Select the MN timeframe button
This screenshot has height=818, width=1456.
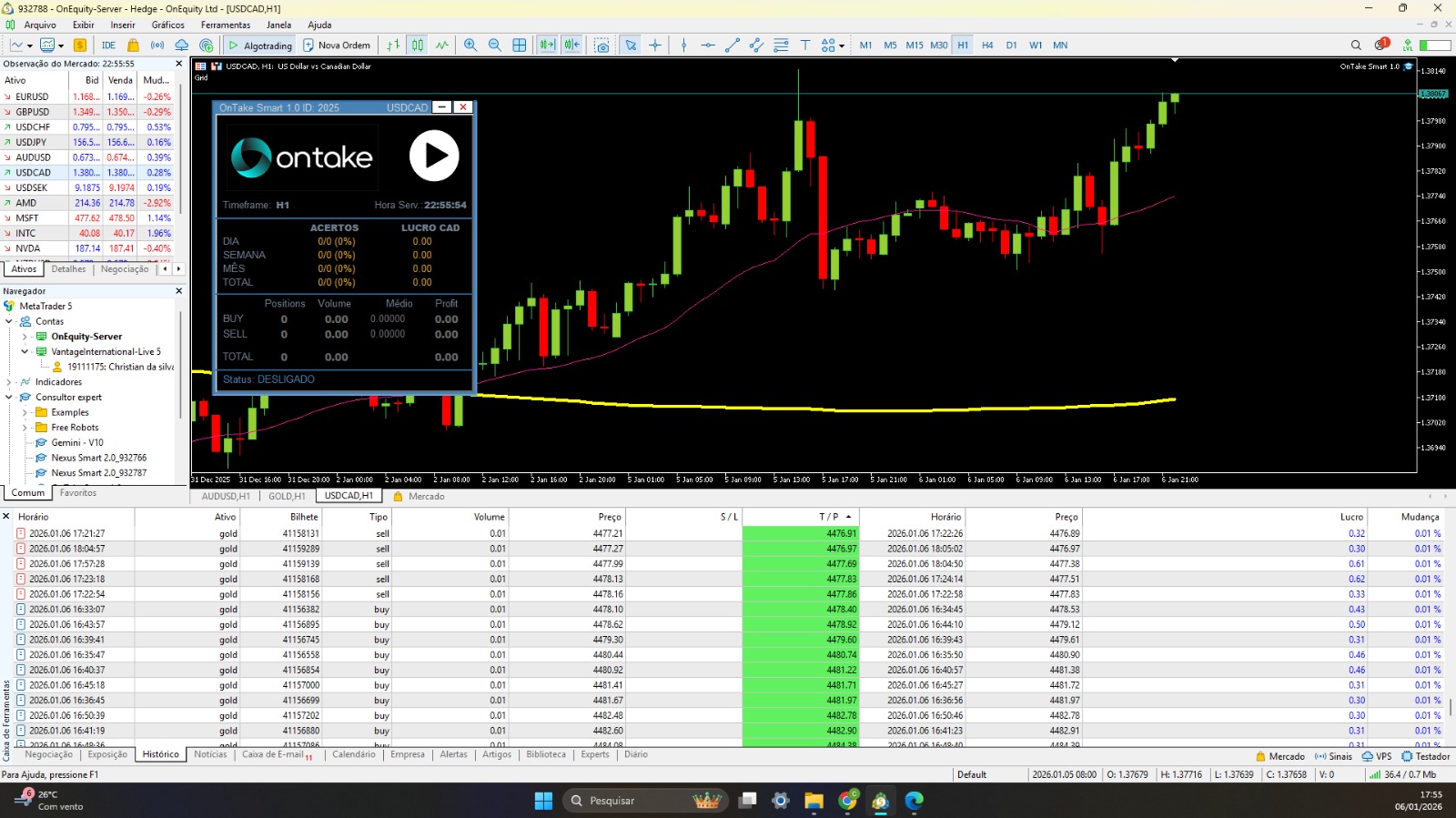(1060, 45)
